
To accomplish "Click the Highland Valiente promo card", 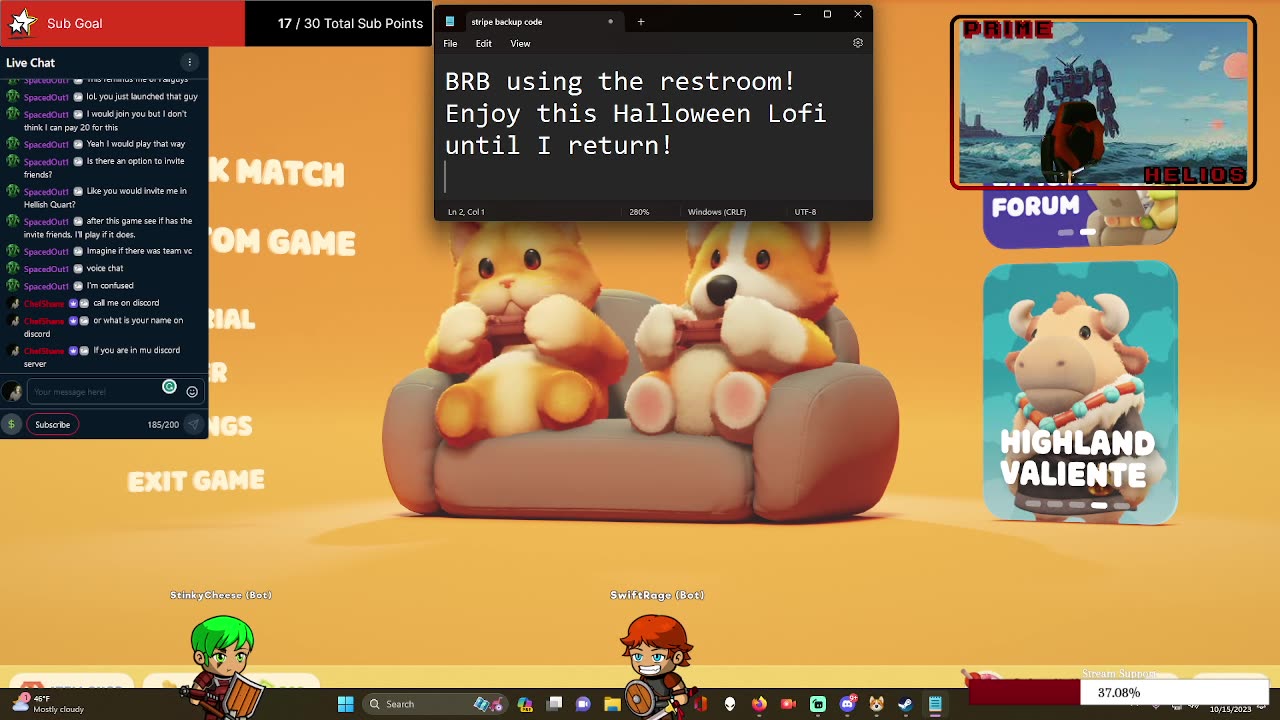I will click(1080, 392).
